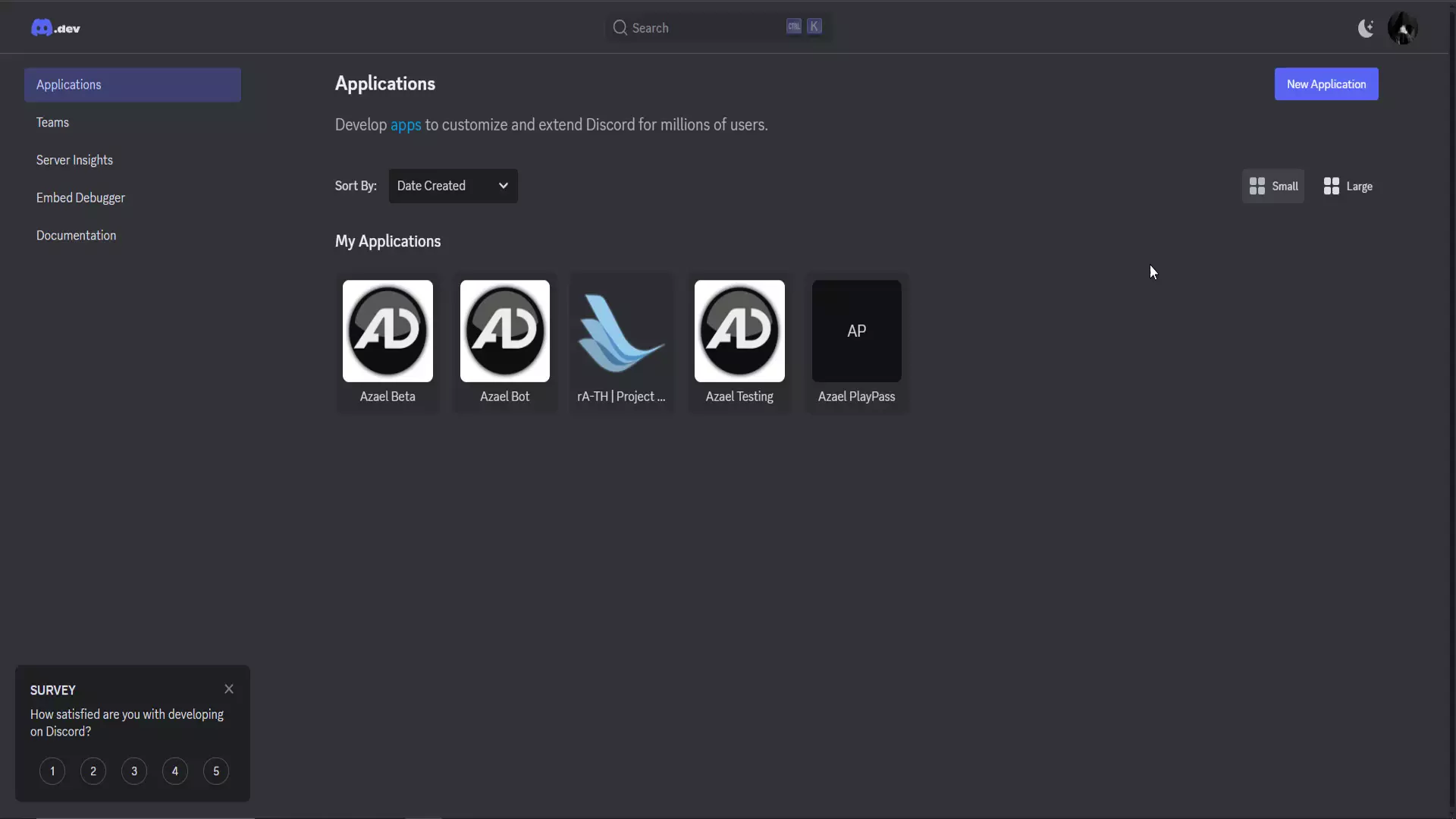Switch to Large grid view
Image resolution: width=1456 pixels, height=819 pixels.
(1348, 186)
